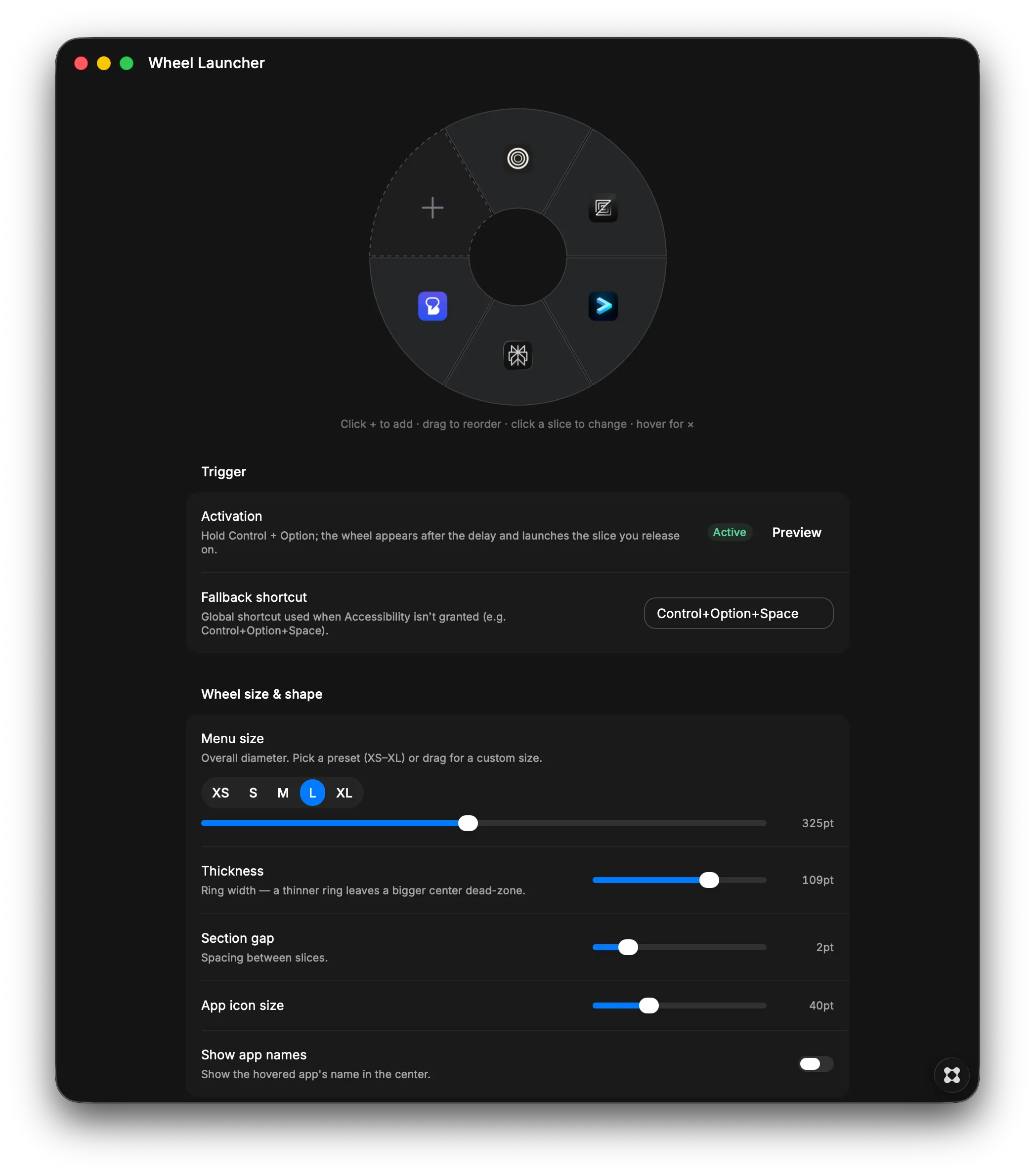The width and height of the screenshot is (1035, 1176).
Task: Edit the Control+Option+Space fallback shortcut field
Action: [x=738, y=613]
